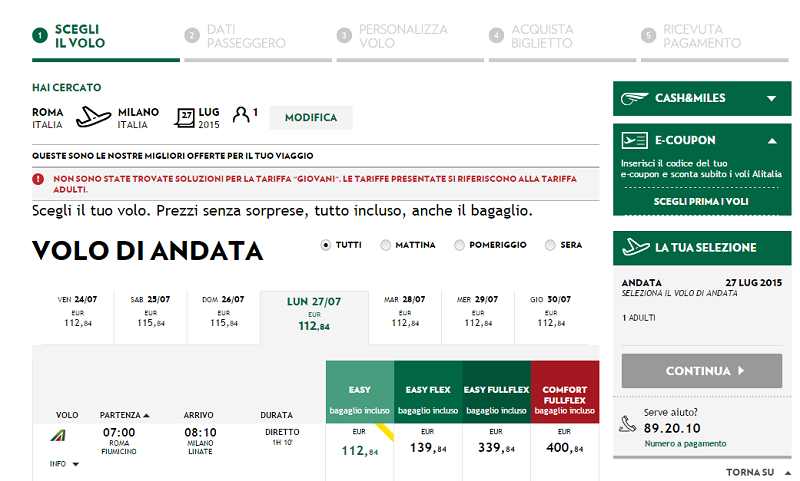Click the airplane icon between Roma and Milano
The image size is (800, 481).
(x=93, y=117)
